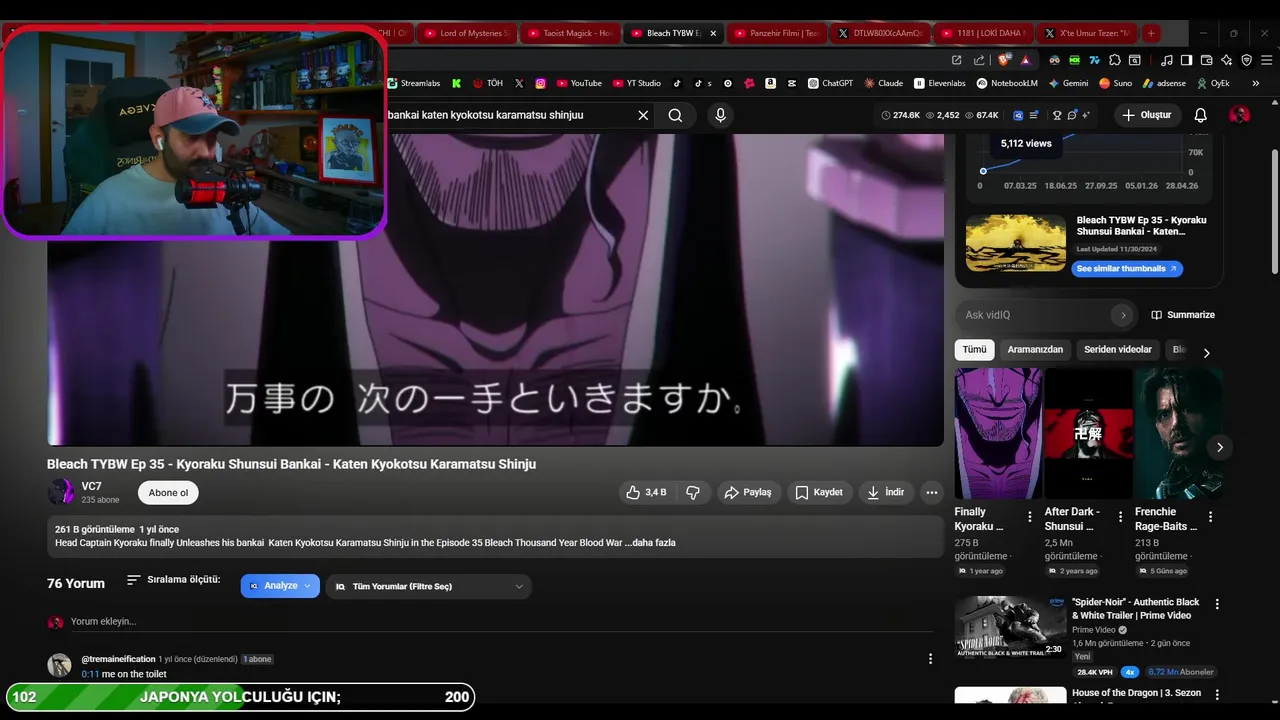The image size is (1280, 720).
Task: Click Brave Shields lion icon
Action: click(1005, 60)
